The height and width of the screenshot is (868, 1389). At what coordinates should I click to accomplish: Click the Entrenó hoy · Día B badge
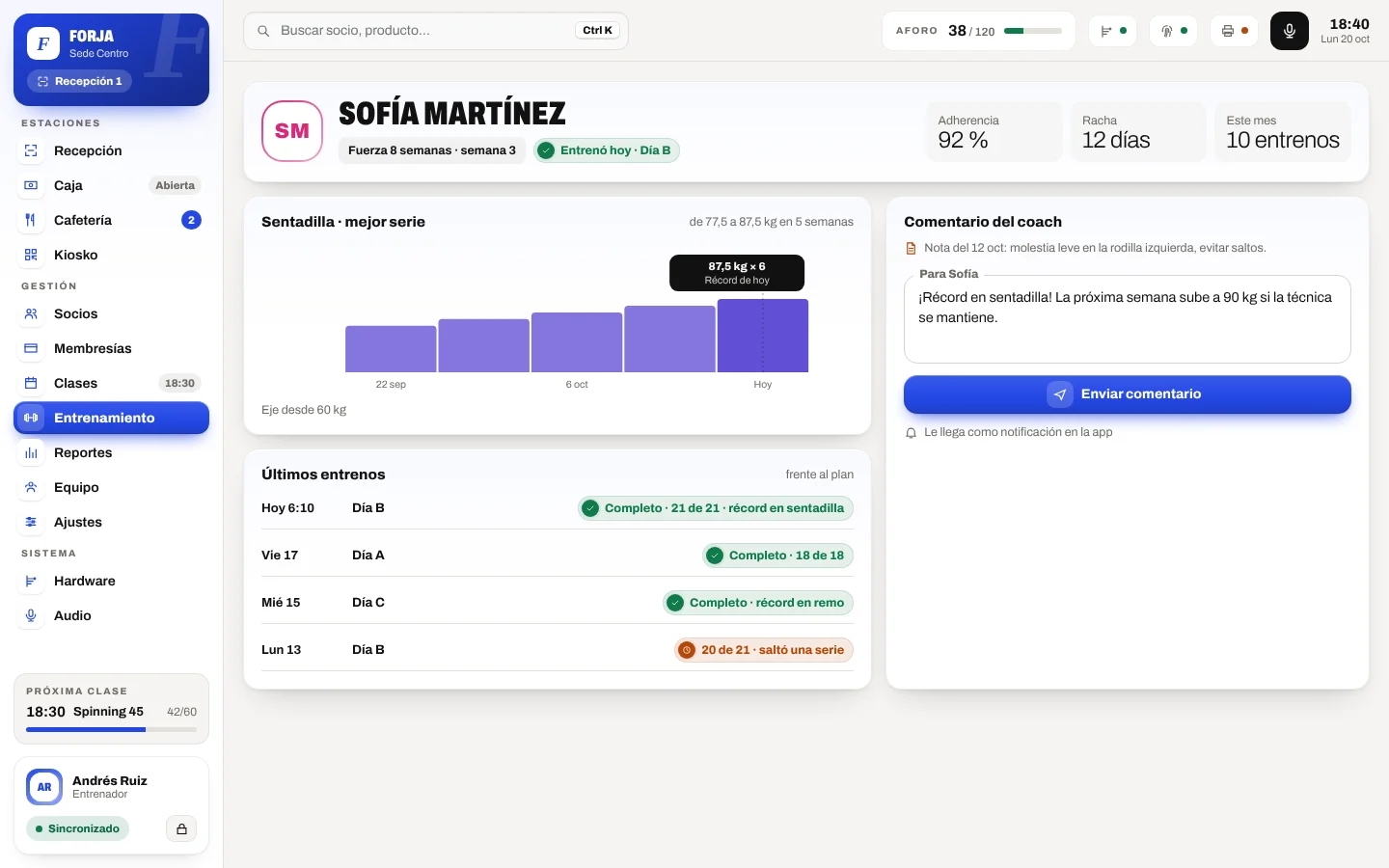(607, 150)
